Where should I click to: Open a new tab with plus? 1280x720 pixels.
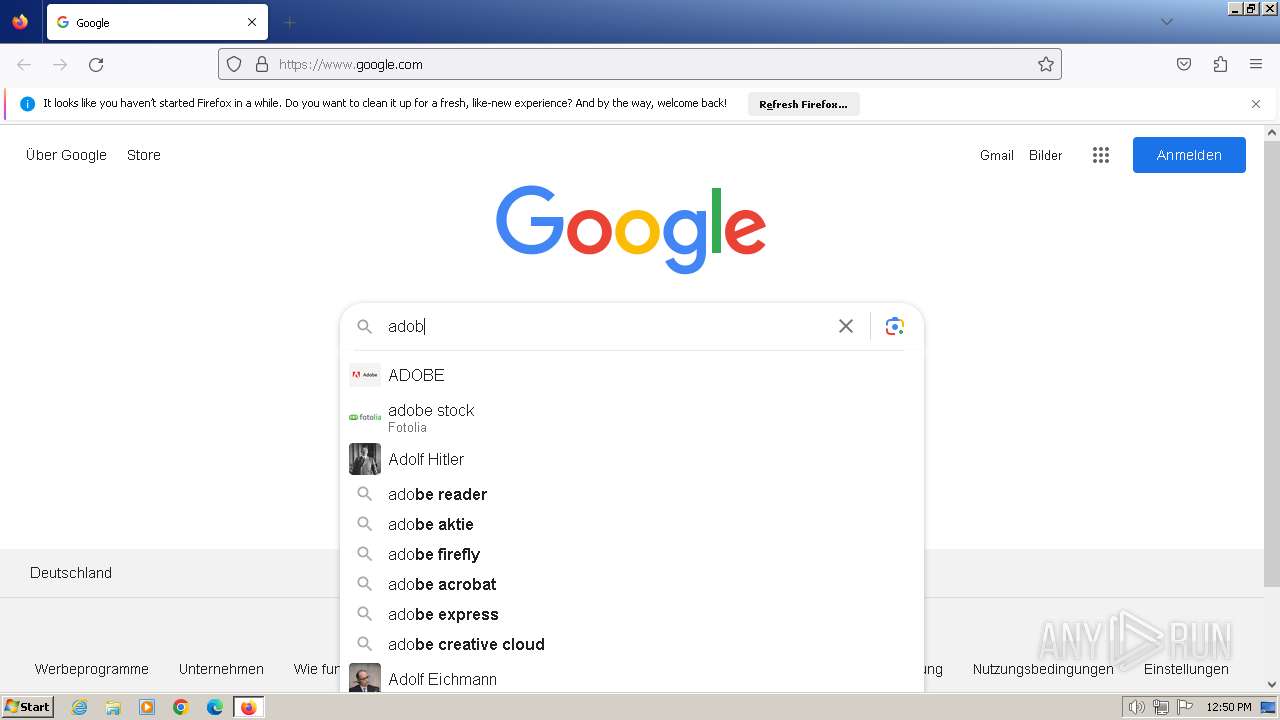tap(289, 22)
